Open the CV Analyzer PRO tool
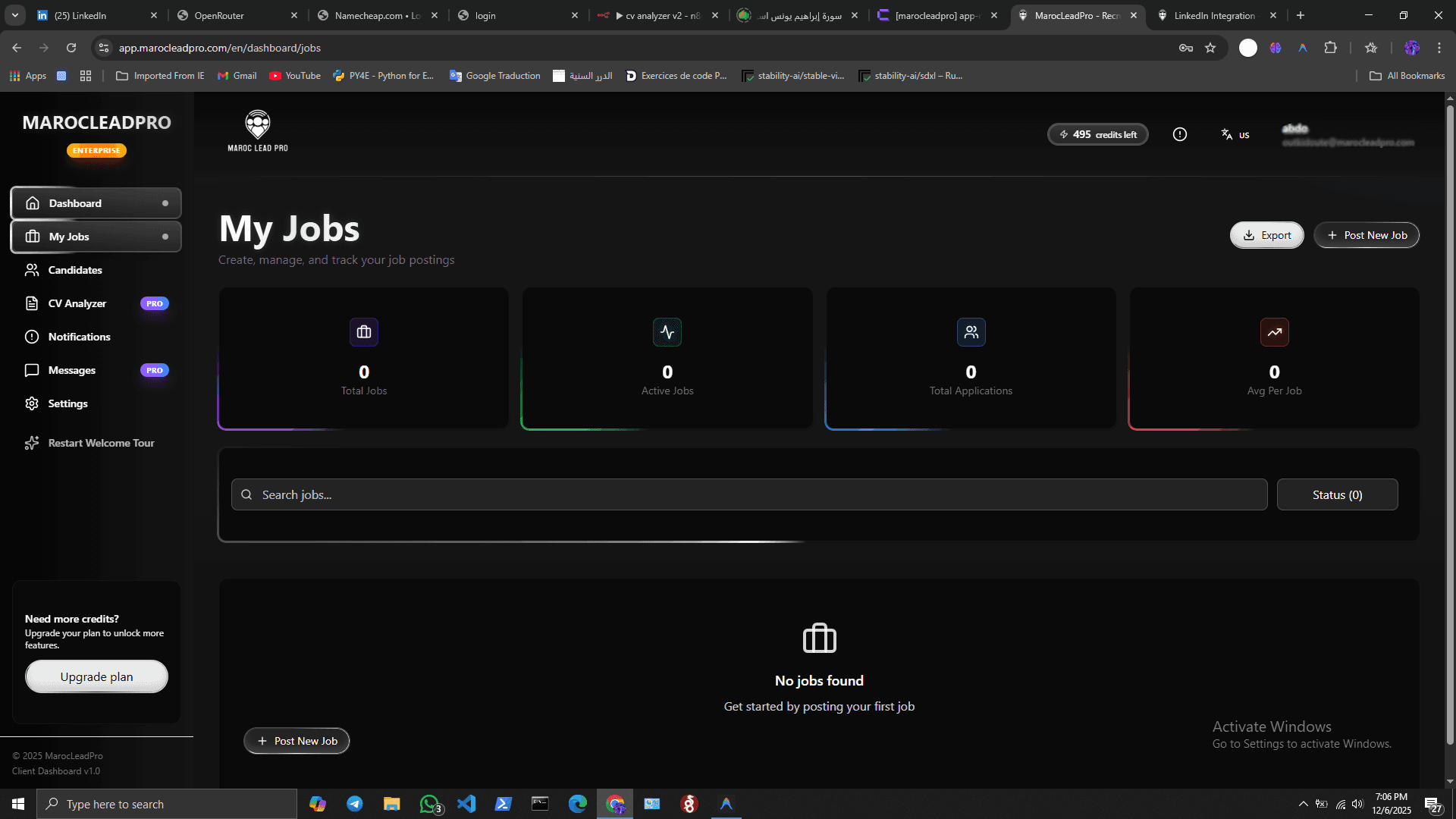This screenshot has height=819, width=1456. [77, 303]
